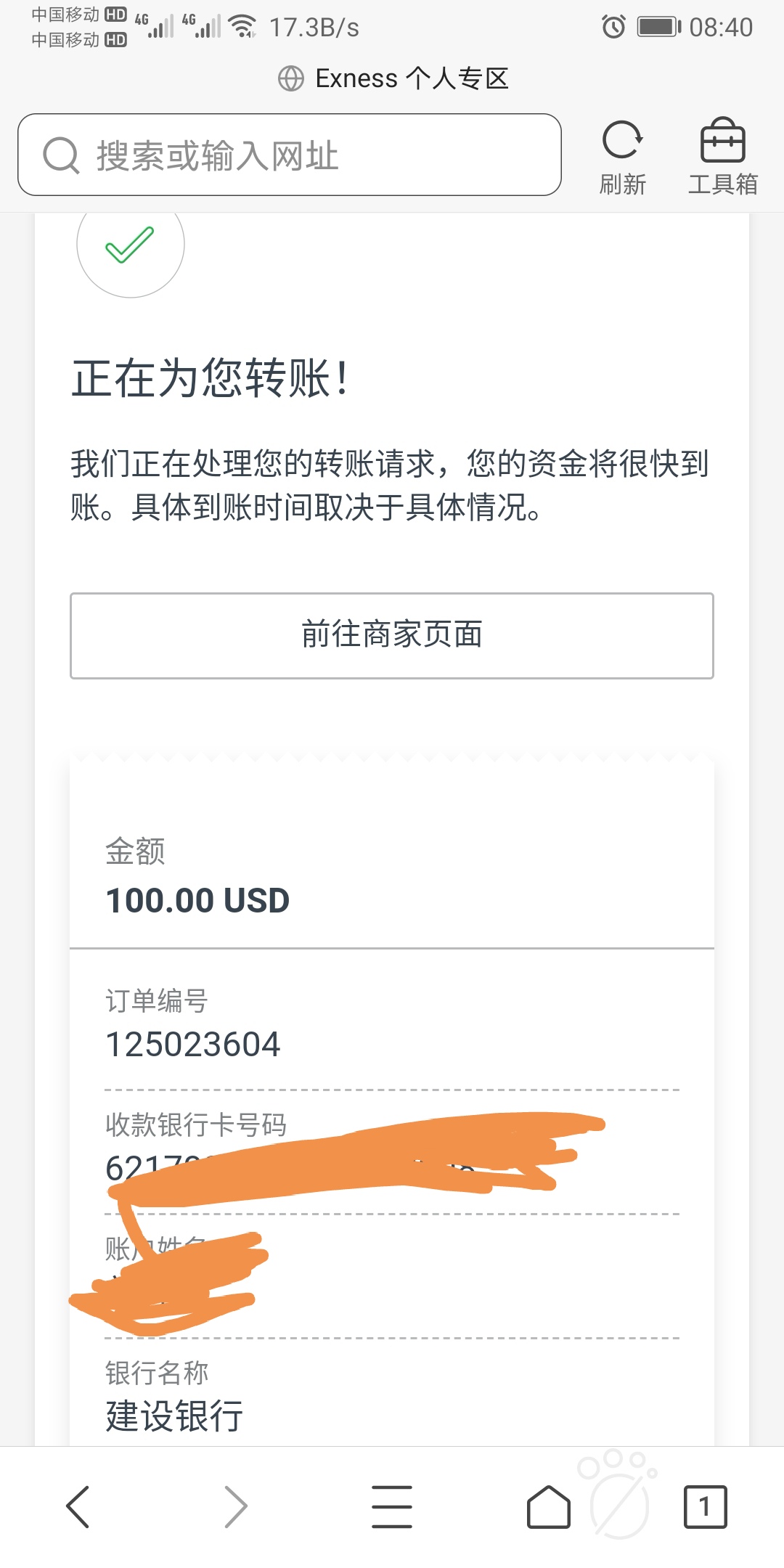Open the browser hamburger menu
784x1568 pixels.
click(x=392, y=1506)
